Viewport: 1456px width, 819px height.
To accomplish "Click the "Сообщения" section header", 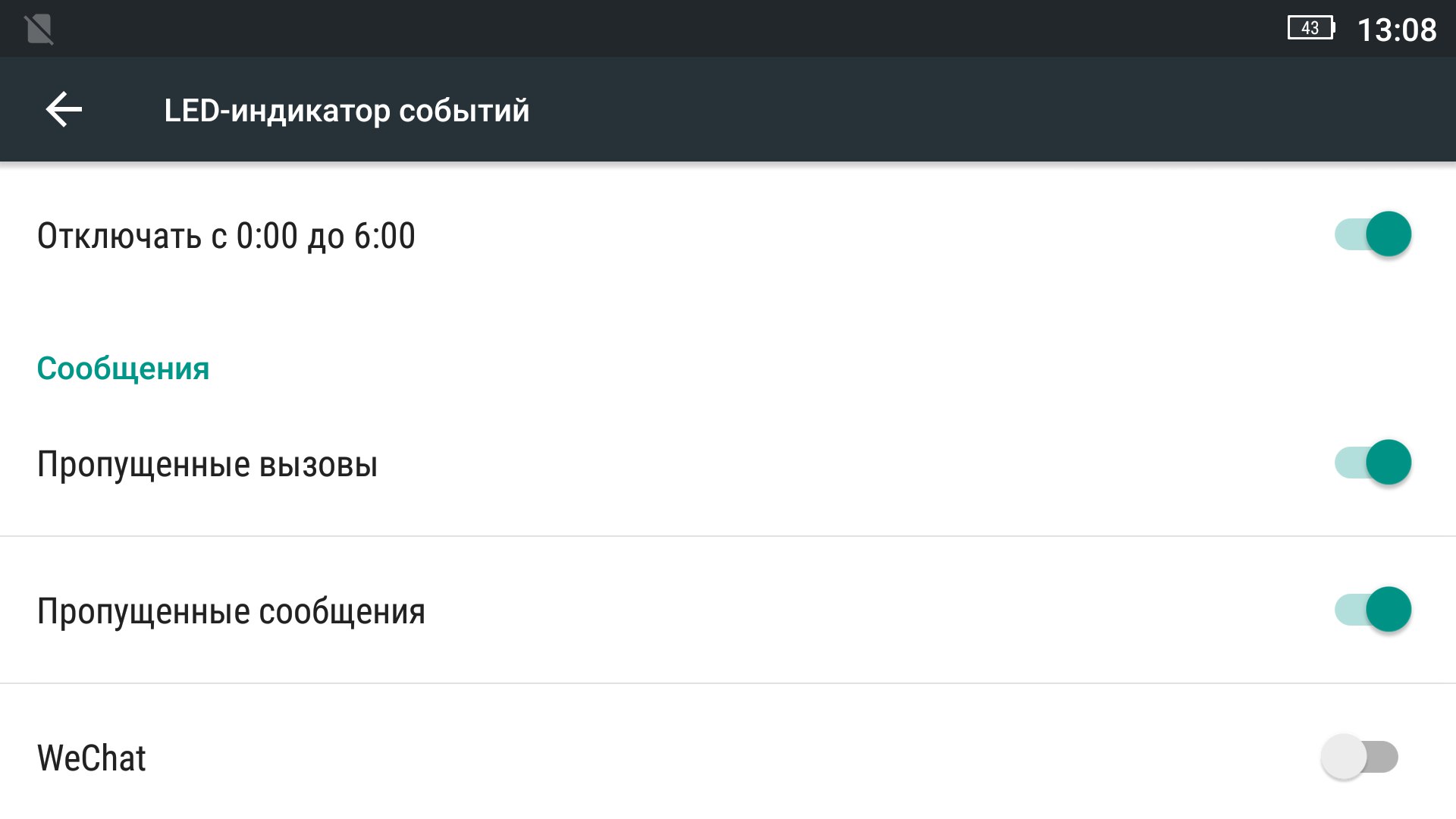I will click(123, 369).
